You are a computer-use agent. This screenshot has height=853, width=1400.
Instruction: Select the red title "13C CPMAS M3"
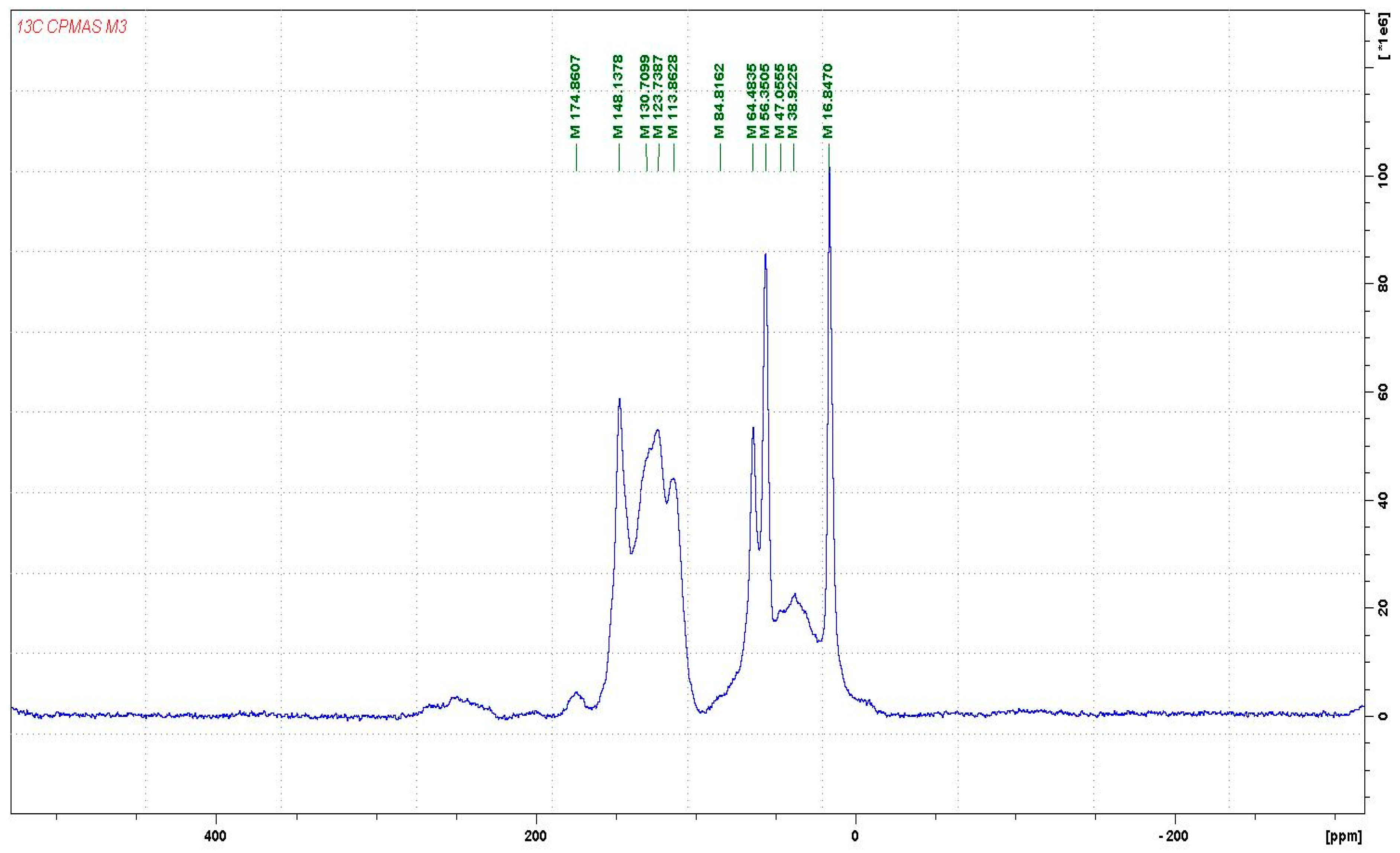pos(72,27)
